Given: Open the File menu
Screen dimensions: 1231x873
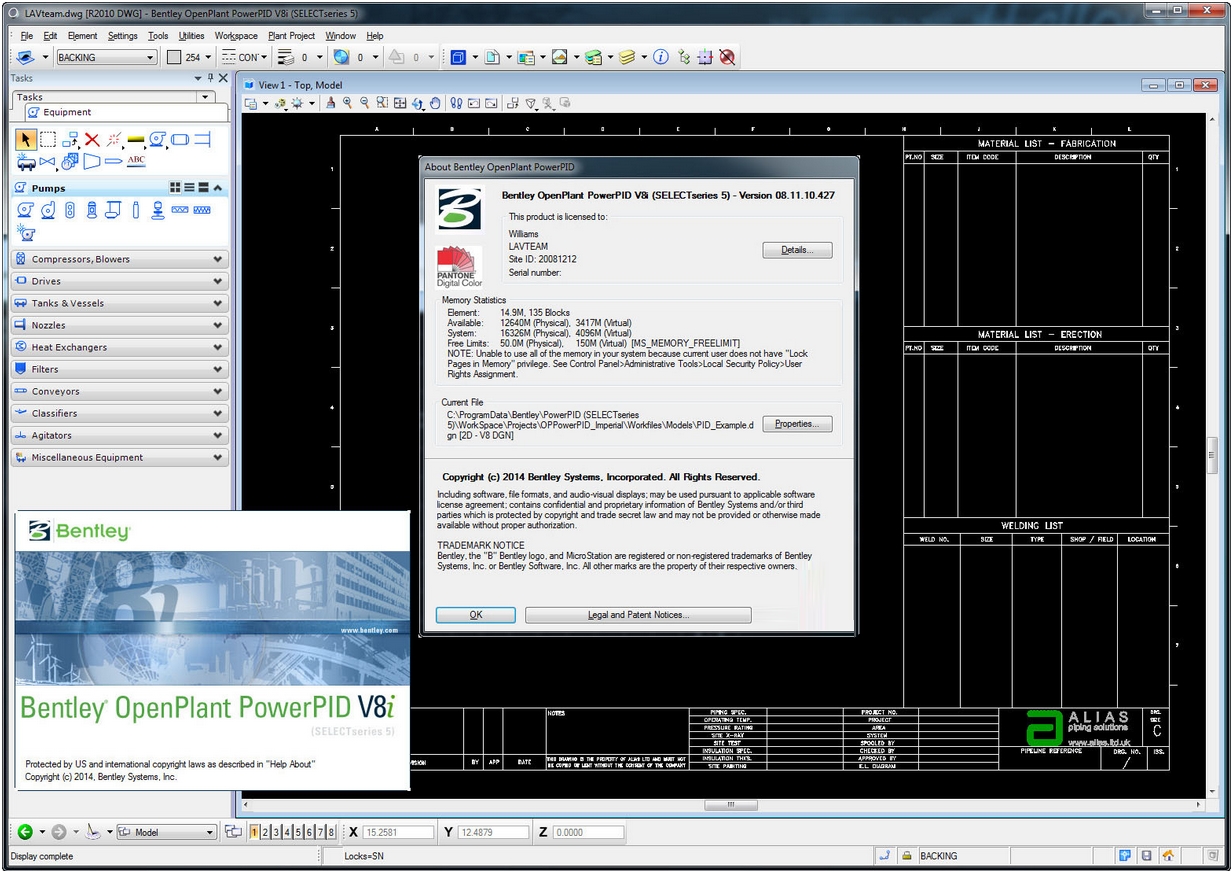Looking at the screenshot, I should click(x=27, y=36).
